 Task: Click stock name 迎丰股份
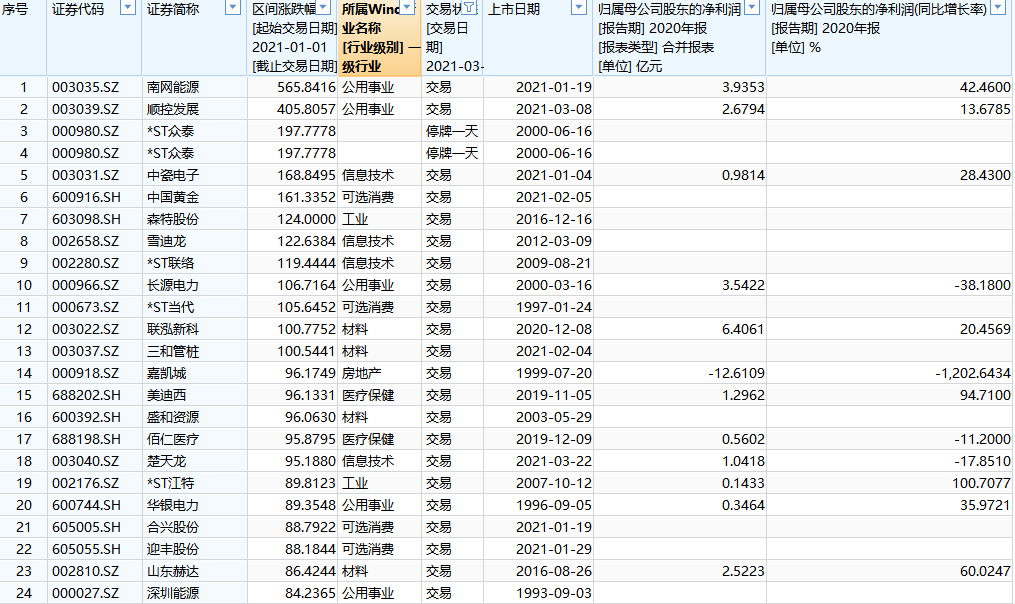[173, 550]
